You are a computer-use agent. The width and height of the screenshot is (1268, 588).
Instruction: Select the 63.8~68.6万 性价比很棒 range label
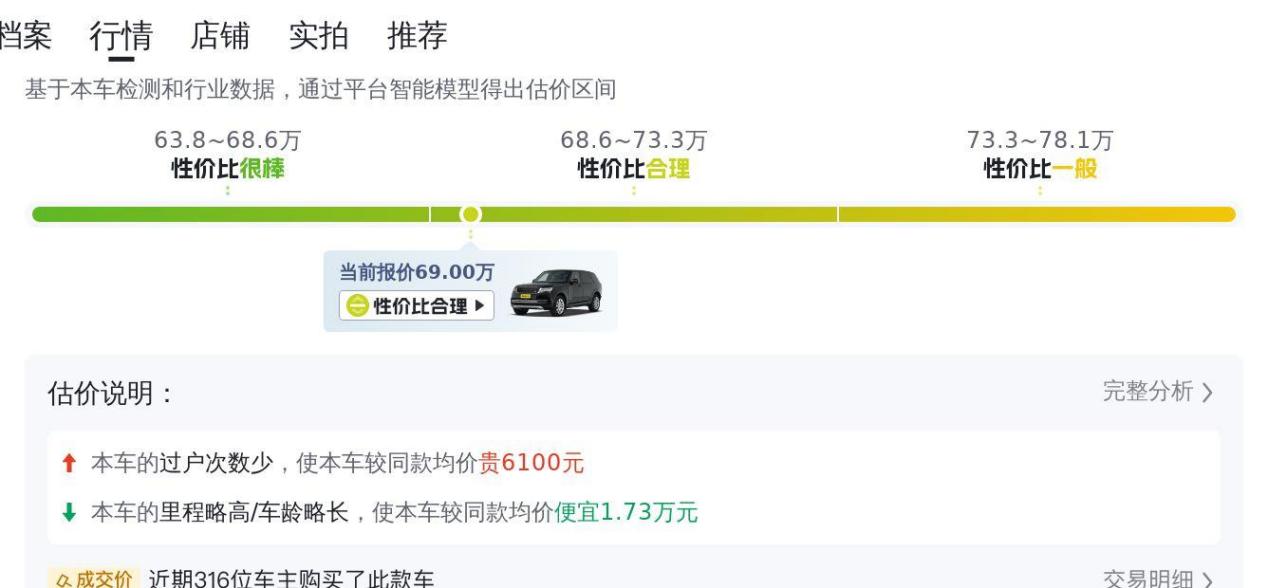click(228, 155)
